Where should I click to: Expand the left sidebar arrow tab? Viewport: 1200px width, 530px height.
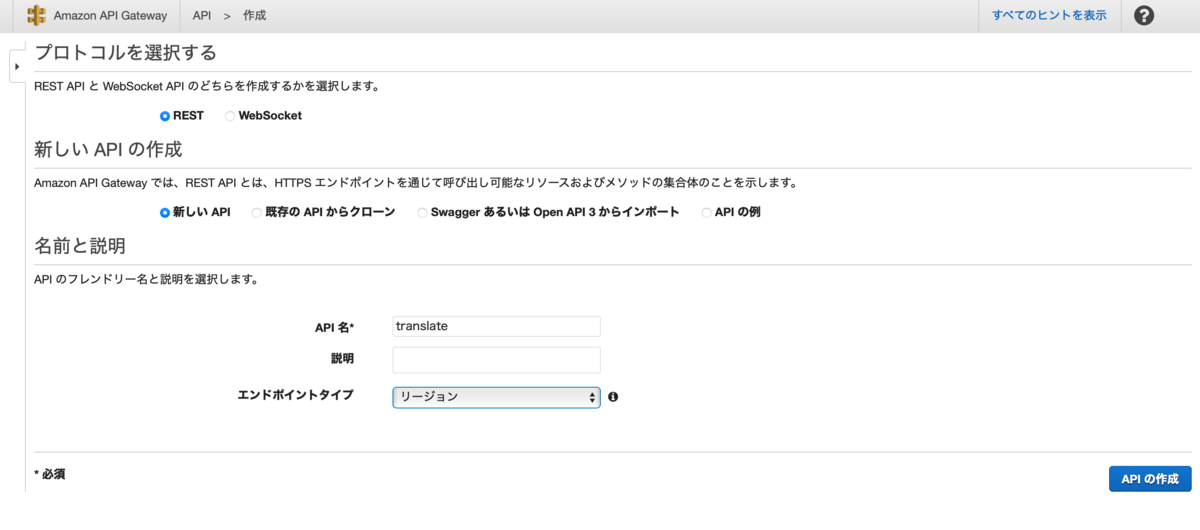(x=17, y=66)
